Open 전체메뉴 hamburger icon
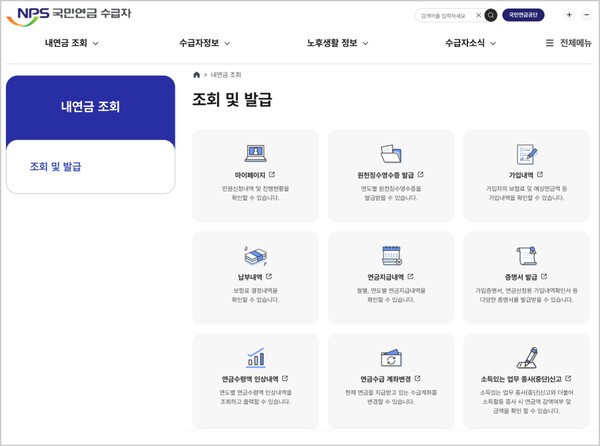 549,43
